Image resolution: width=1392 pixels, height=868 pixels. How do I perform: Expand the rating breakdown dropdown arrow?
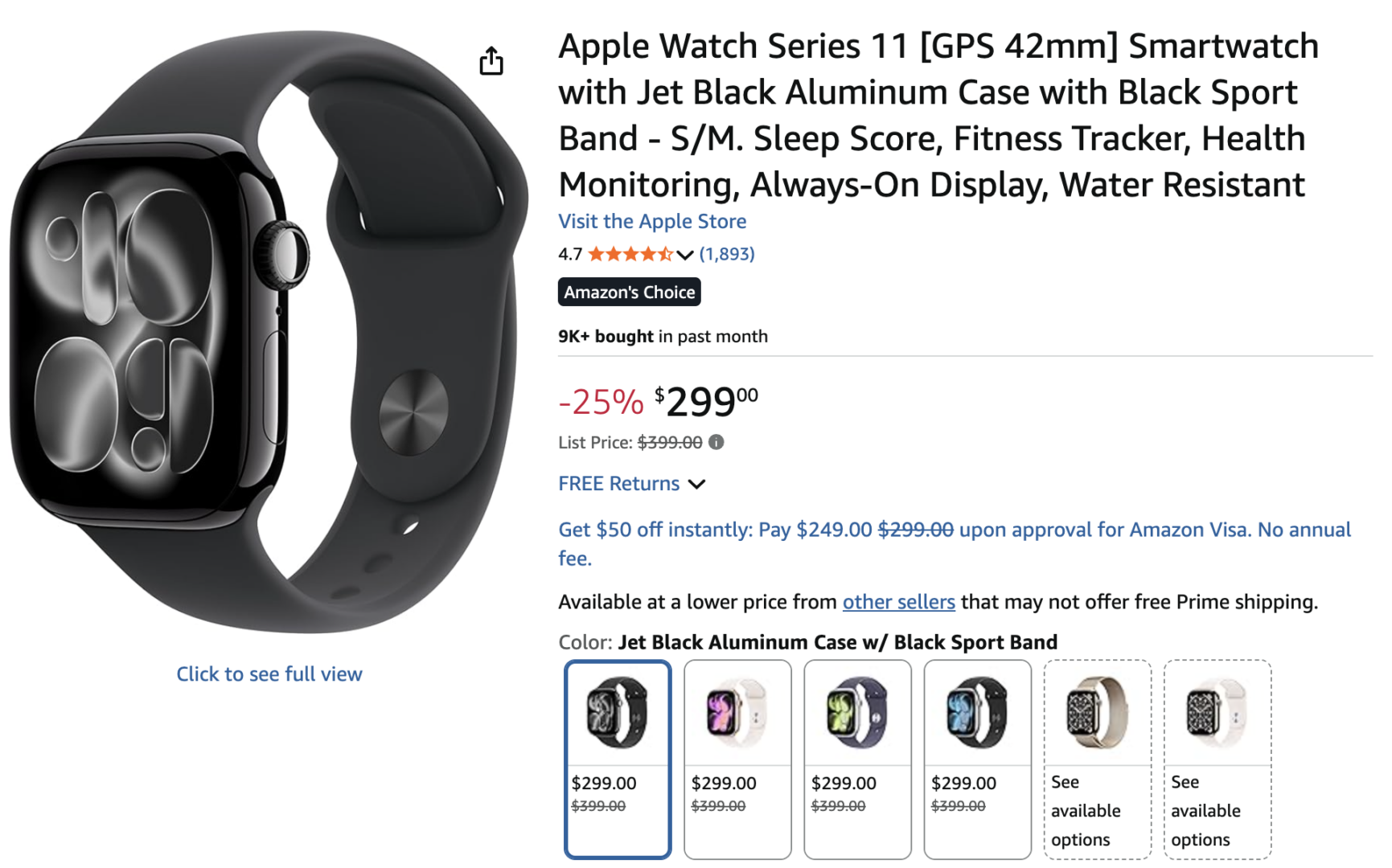(684, 256)
